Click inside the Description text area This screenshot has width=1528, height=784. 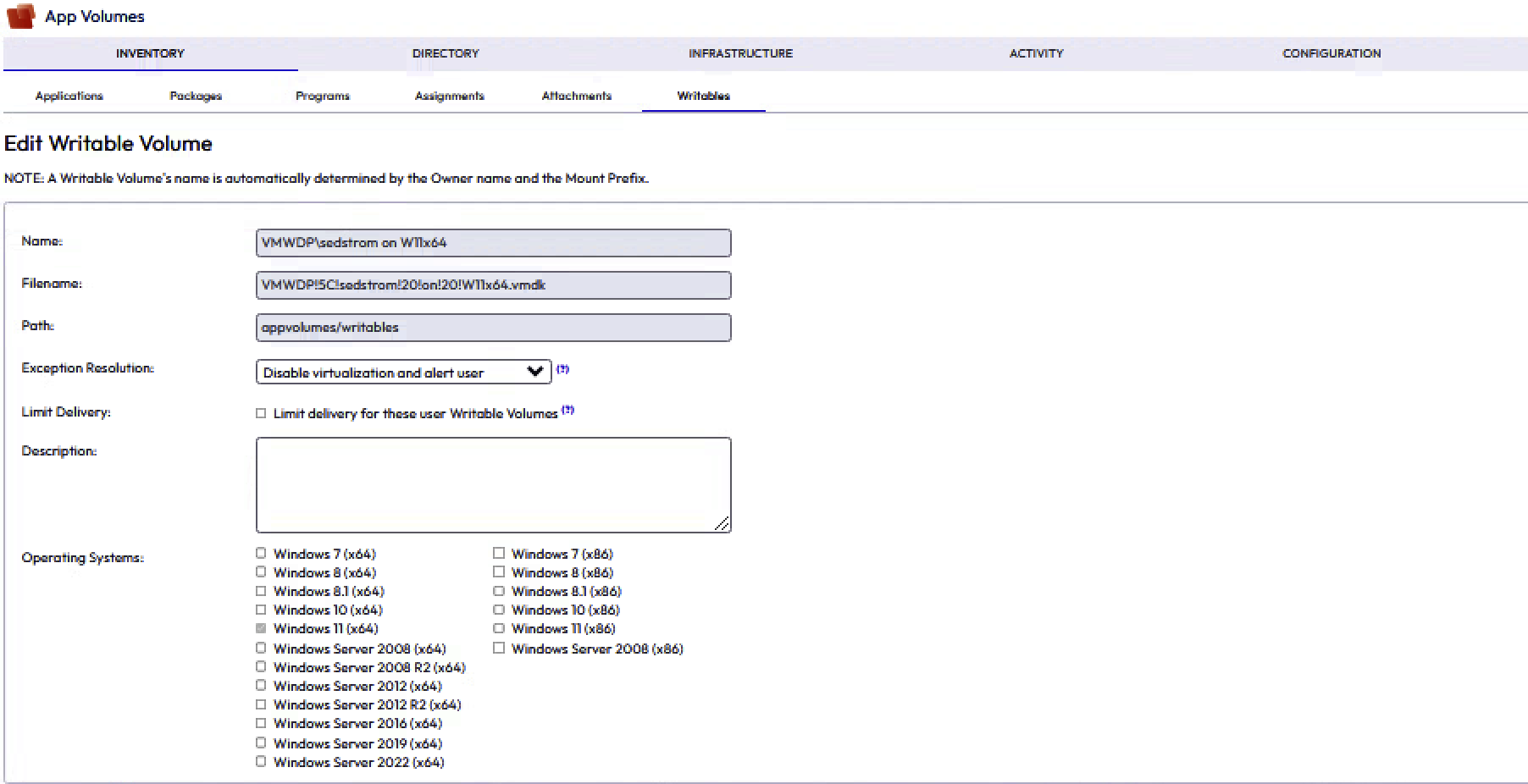pyautogui.click(x=493, y=484)
